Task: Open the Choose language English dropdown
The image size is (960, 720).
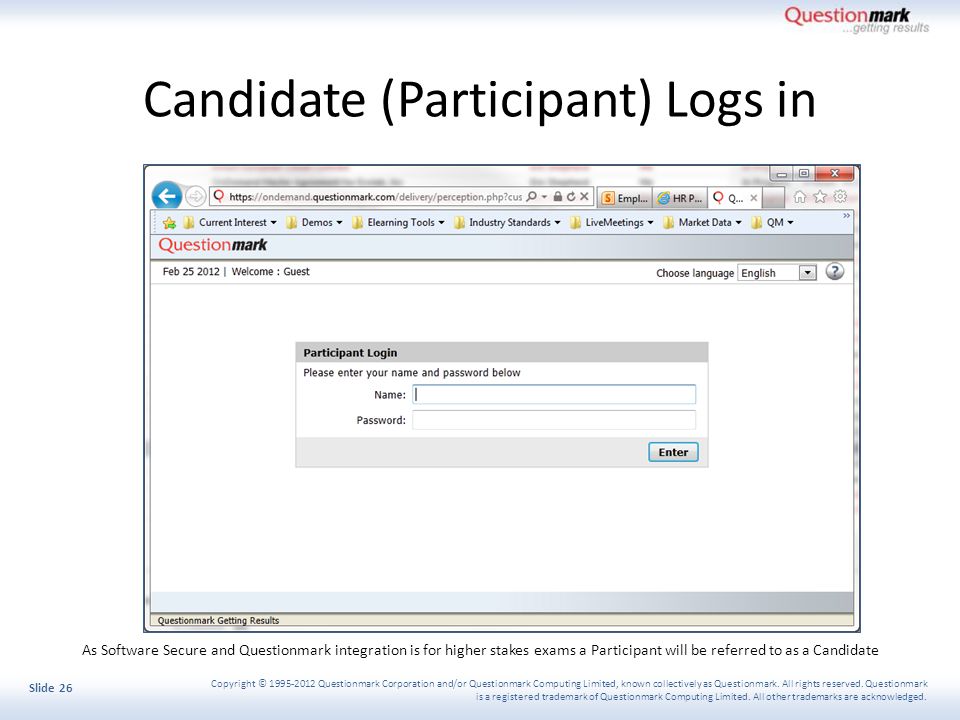Action: click(778, 272)
